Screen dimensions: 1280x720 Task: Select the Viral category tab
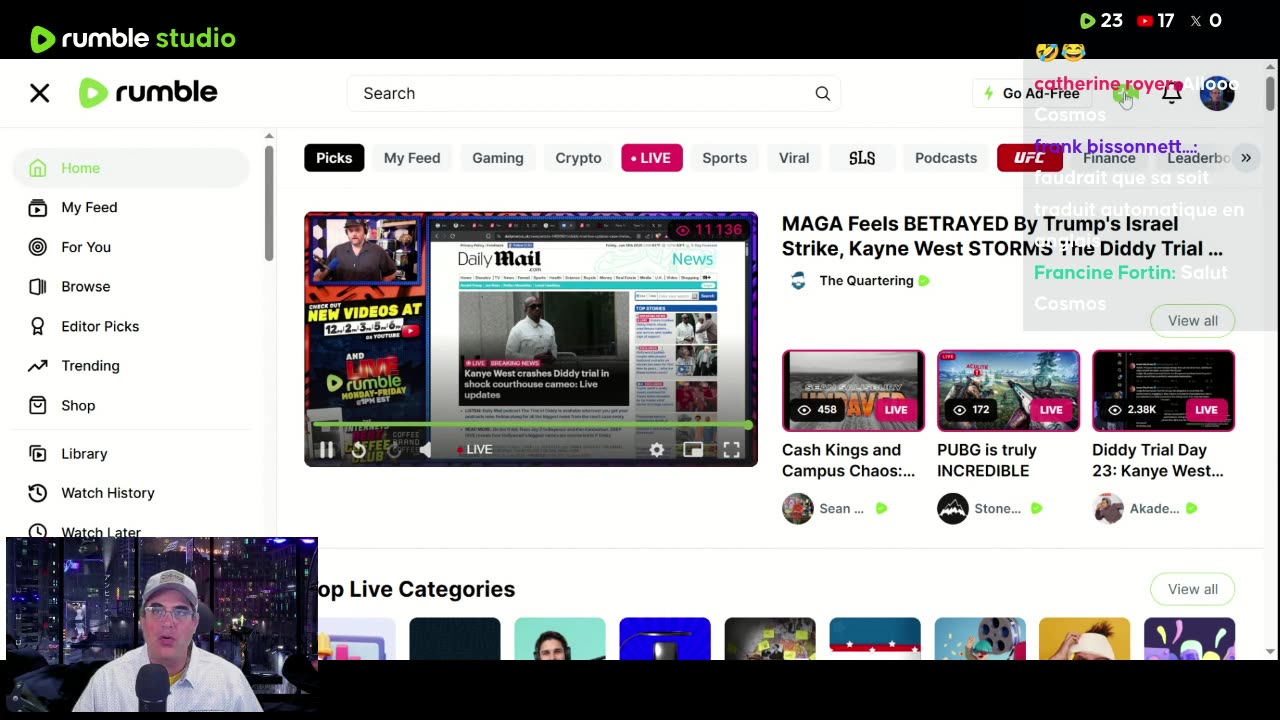[794, 158]
